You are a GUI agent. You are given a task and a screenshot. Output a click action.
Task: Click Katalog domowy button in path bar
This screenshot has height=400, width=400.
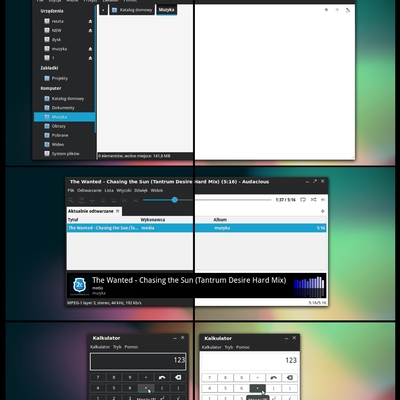132,10
